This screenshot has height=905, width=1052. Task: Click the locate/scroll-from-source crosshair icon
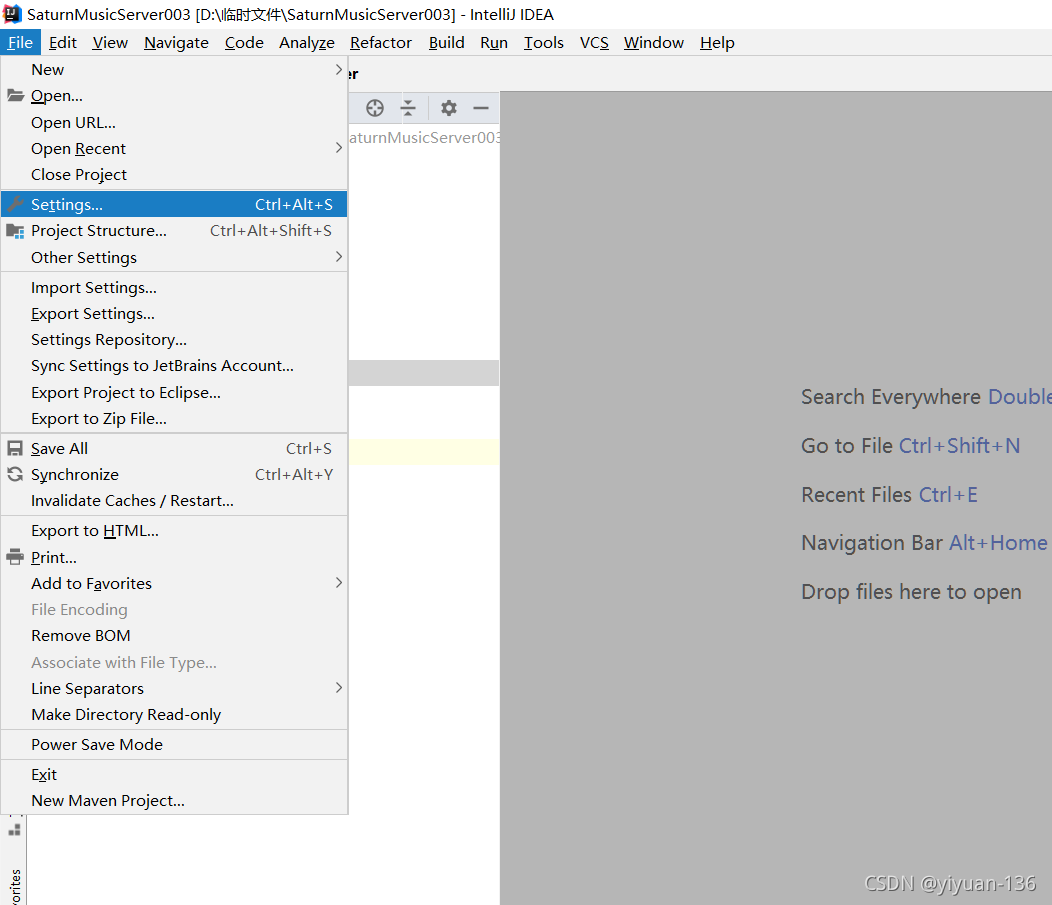coord(374,108)
